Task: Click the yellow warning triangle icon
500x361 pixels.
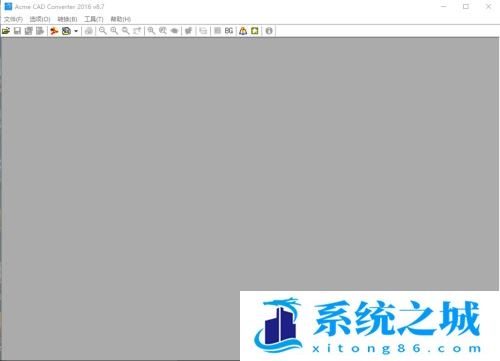Action: coord(243,31)
